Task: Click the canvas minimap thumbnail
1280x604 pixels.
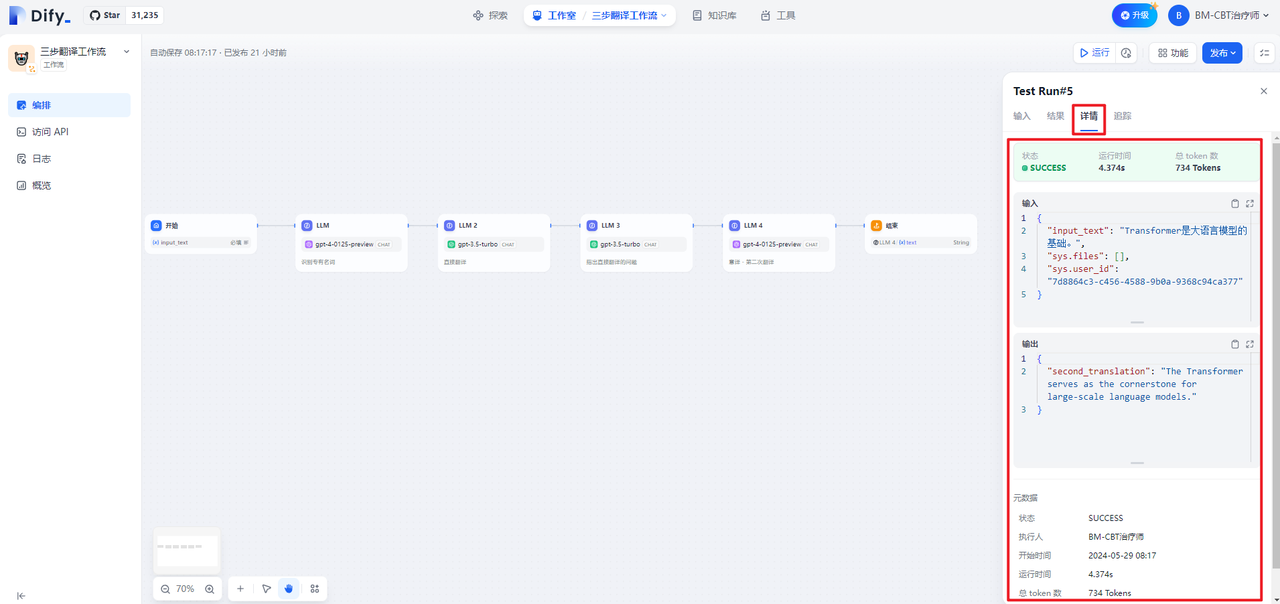Action: click(x=187, y=549)
